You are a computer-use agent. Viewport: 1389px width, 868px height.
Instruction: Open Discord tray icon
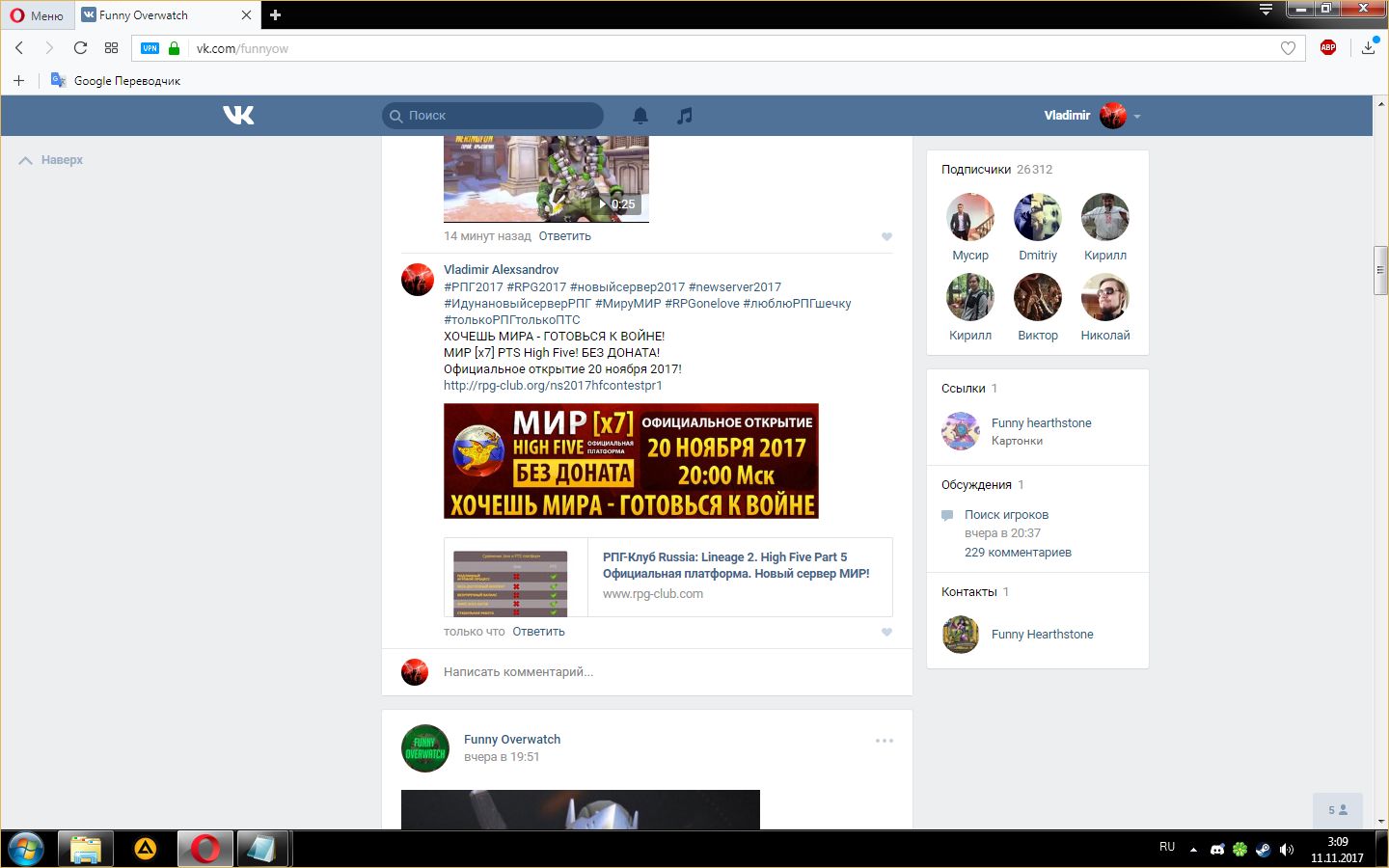[1217, 850]
